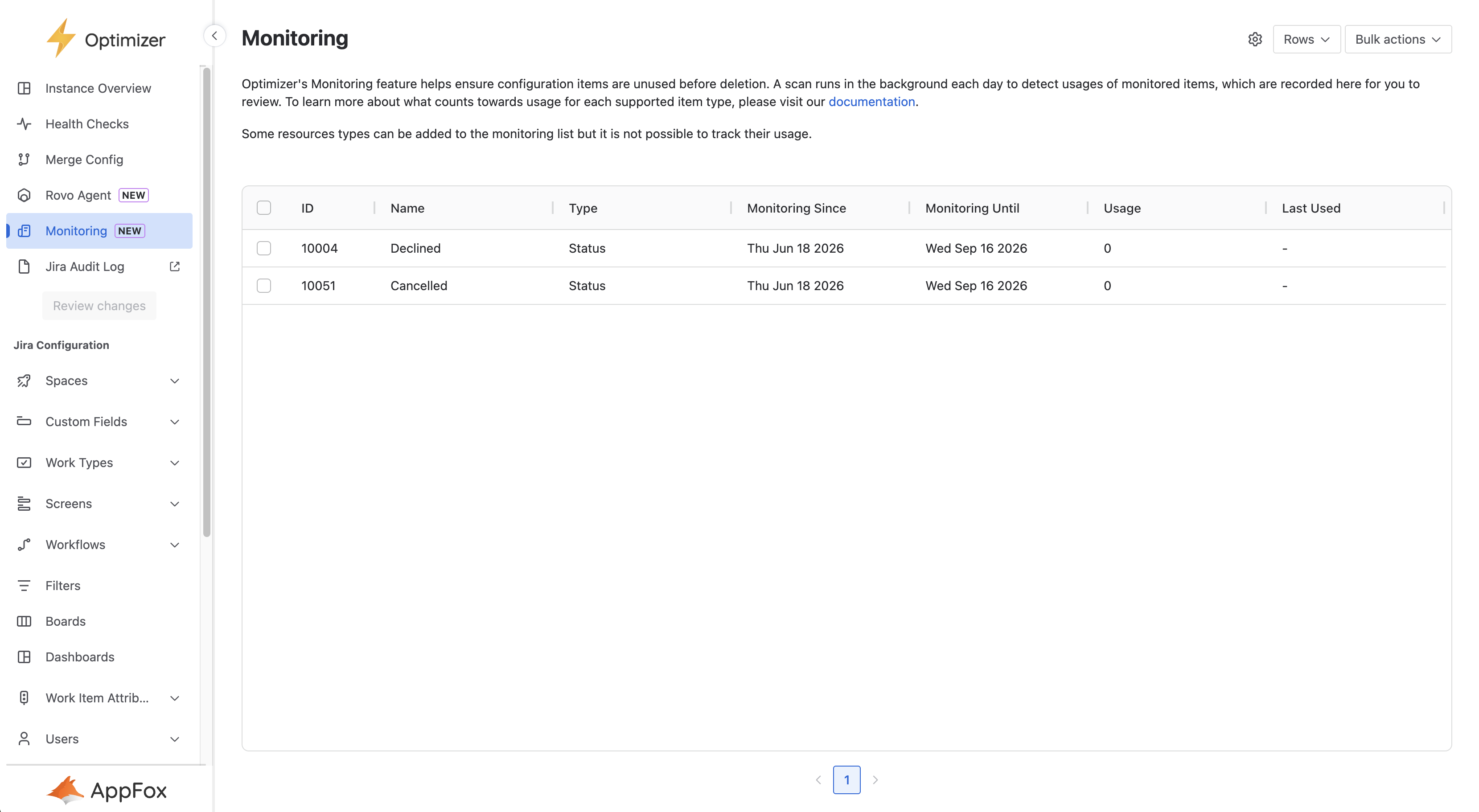The image size is (1479, 812).
Task: Click the Instance Overview grid icon
Action: point(24,88)
